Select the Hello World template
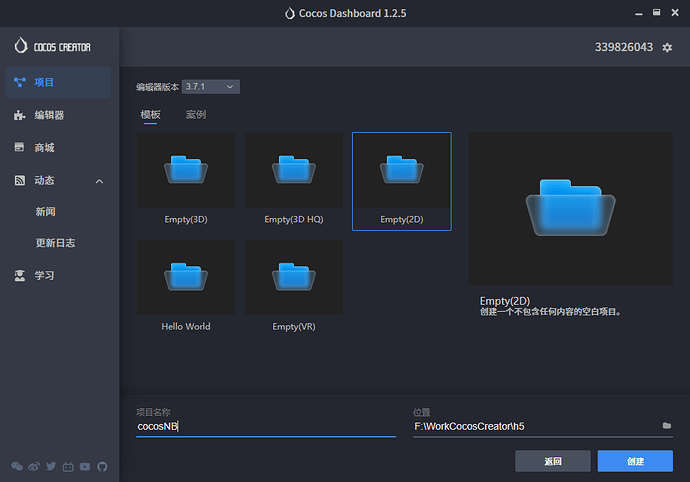Screen dimensions: 690x482 (186, 288)
